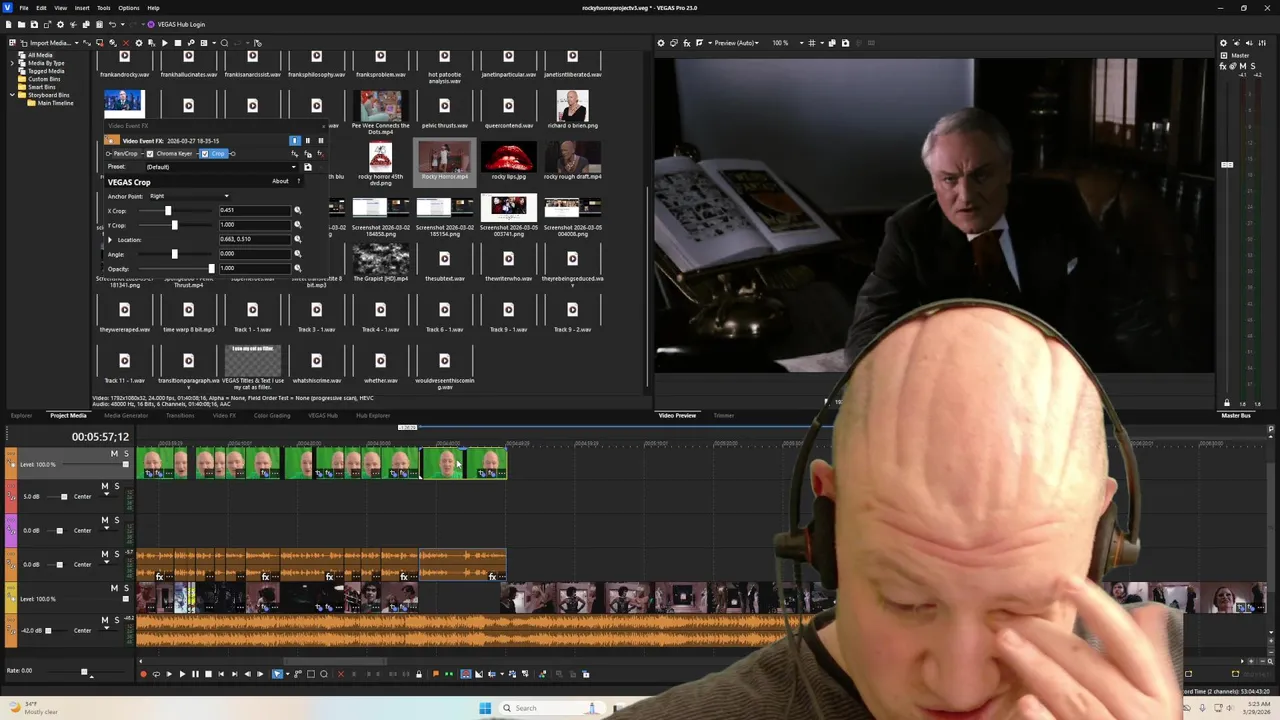Adjust the Opacity slider
Screen dimensions: 1280x720
pos(211,268)
